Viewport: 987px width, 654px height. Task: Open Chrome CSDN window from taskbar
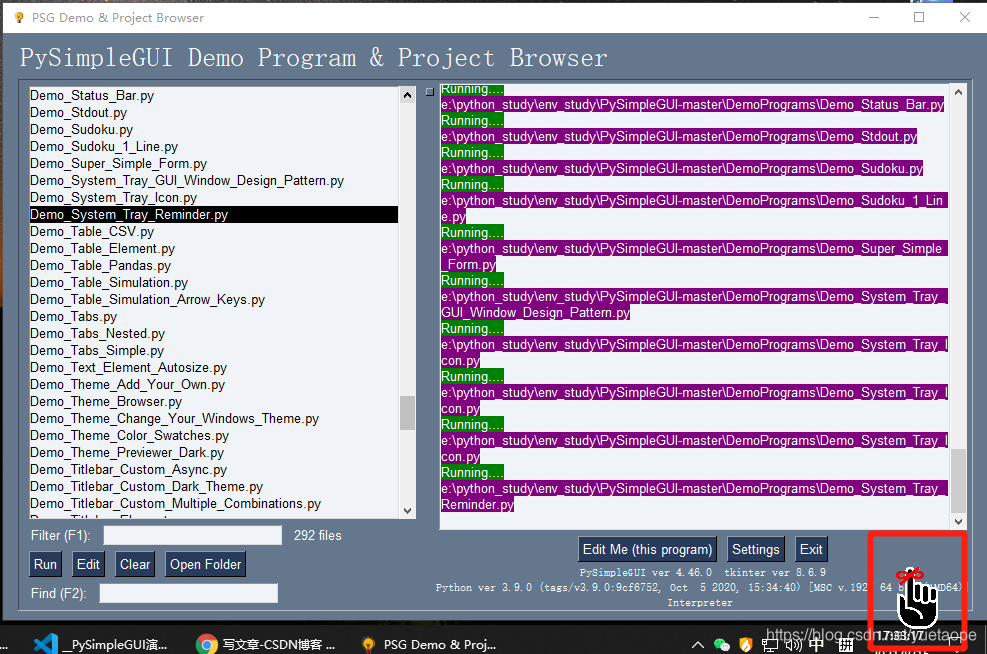[x=266, y=645]
